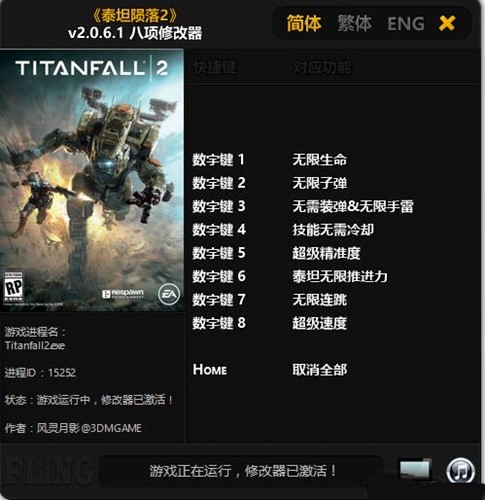Toggle 无限生命 cheat option
Image resolution: width=485 pixels, height=500 pixels.
click(x=319, y=160)
